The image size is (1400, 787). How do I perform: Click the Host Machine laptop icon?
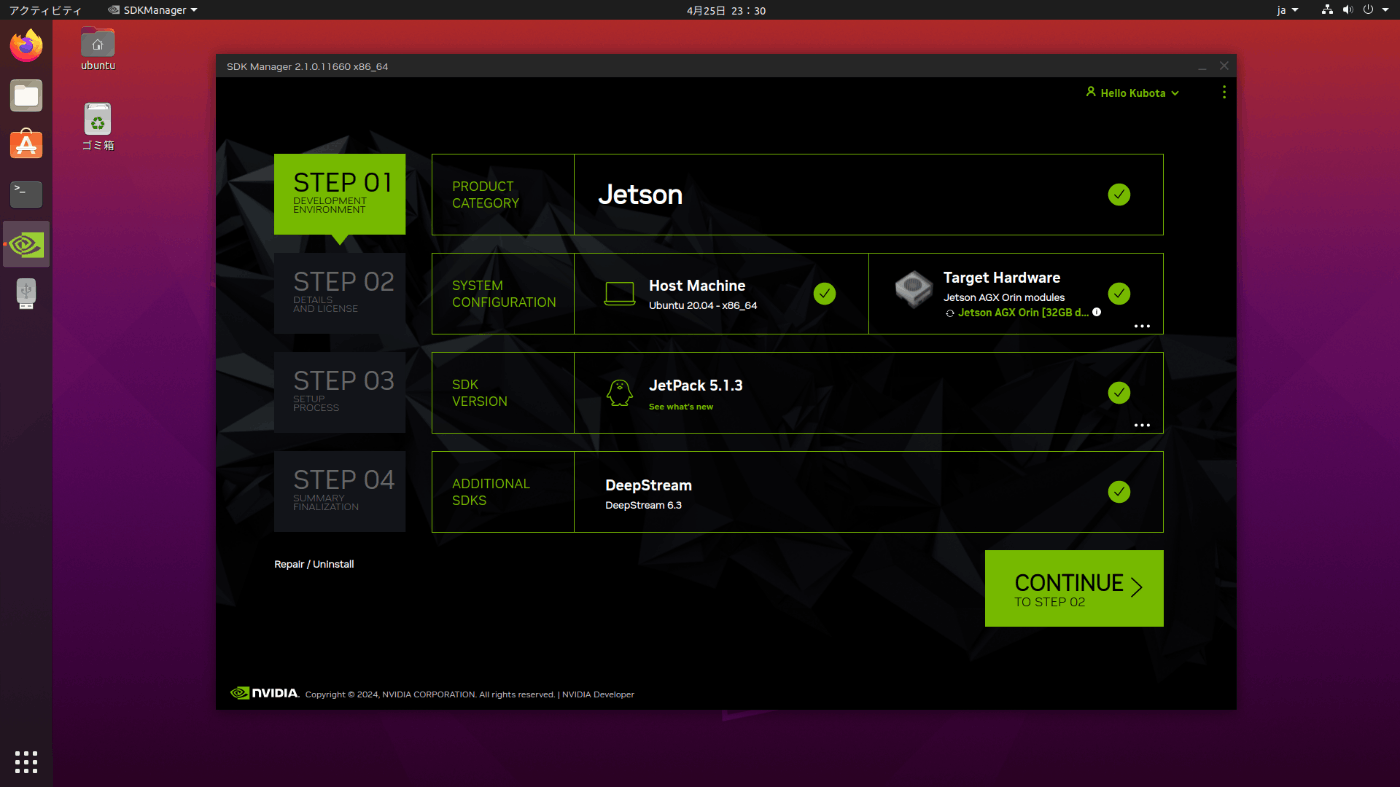coord(620,293)
